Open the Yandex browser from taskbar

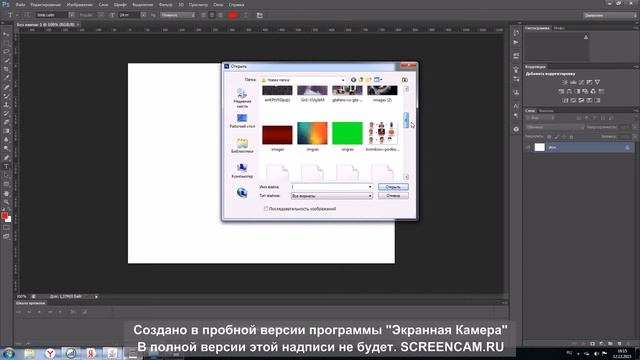pyautogui.click(x=50, y=353)
